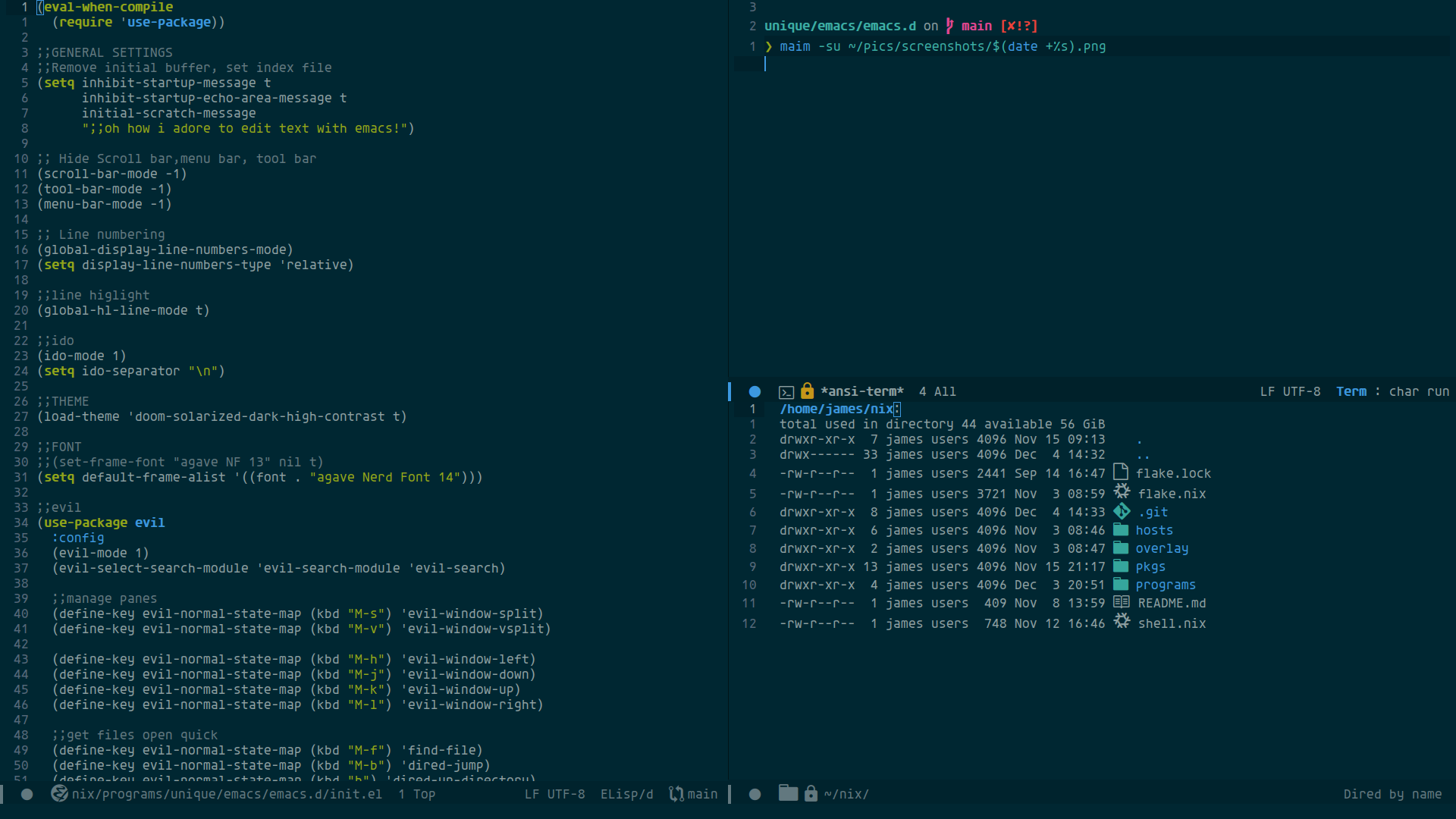Screen dimensions: 1456x819
Task: Select the *ansi-term* buffer name
Action: point(861,391)
